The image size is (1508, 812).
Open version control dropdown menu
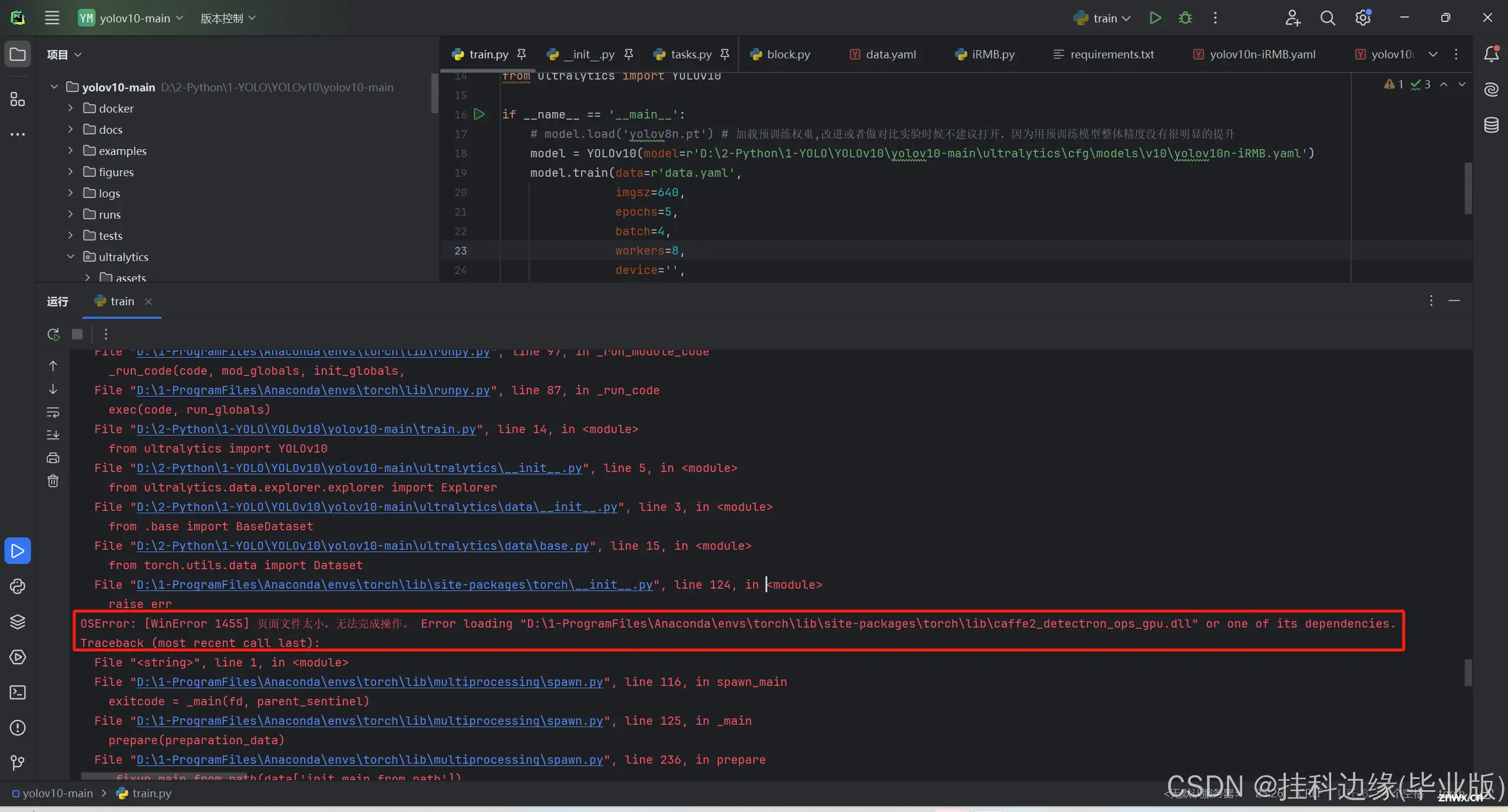[227, 18]
